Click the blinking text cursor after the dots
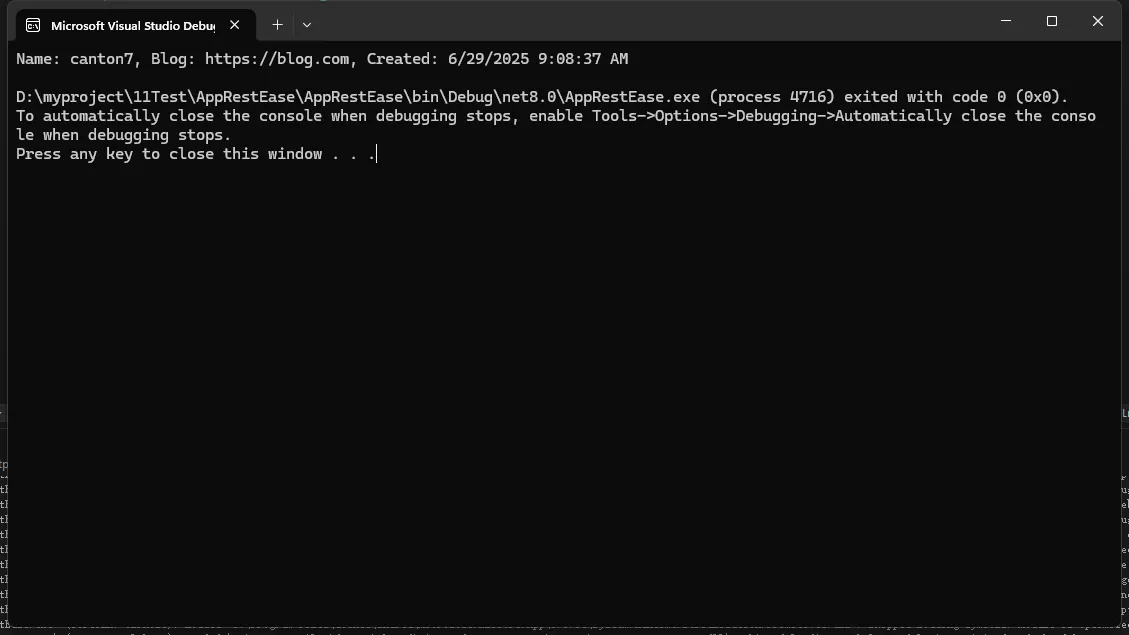Viewport: 1129px width, 635px height. coord(377,153)
